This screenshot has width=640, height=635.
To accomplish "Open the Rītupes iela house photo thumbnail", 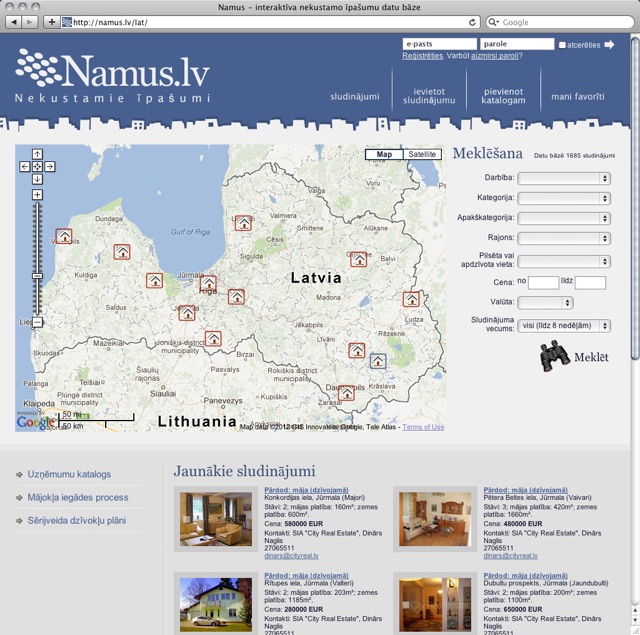I will (x=216, y=605).
